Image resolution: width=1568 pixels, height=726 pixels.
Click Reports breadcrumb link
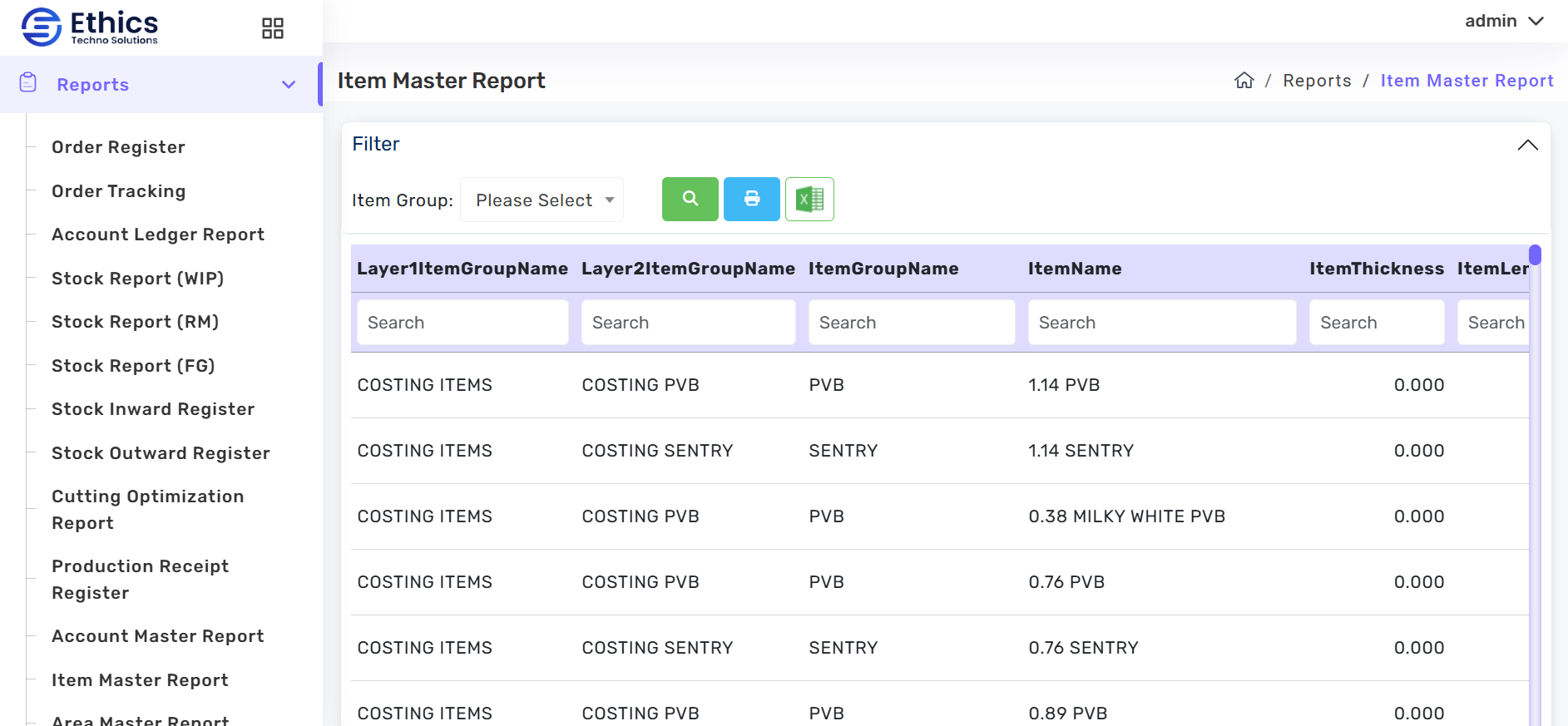1317,81
